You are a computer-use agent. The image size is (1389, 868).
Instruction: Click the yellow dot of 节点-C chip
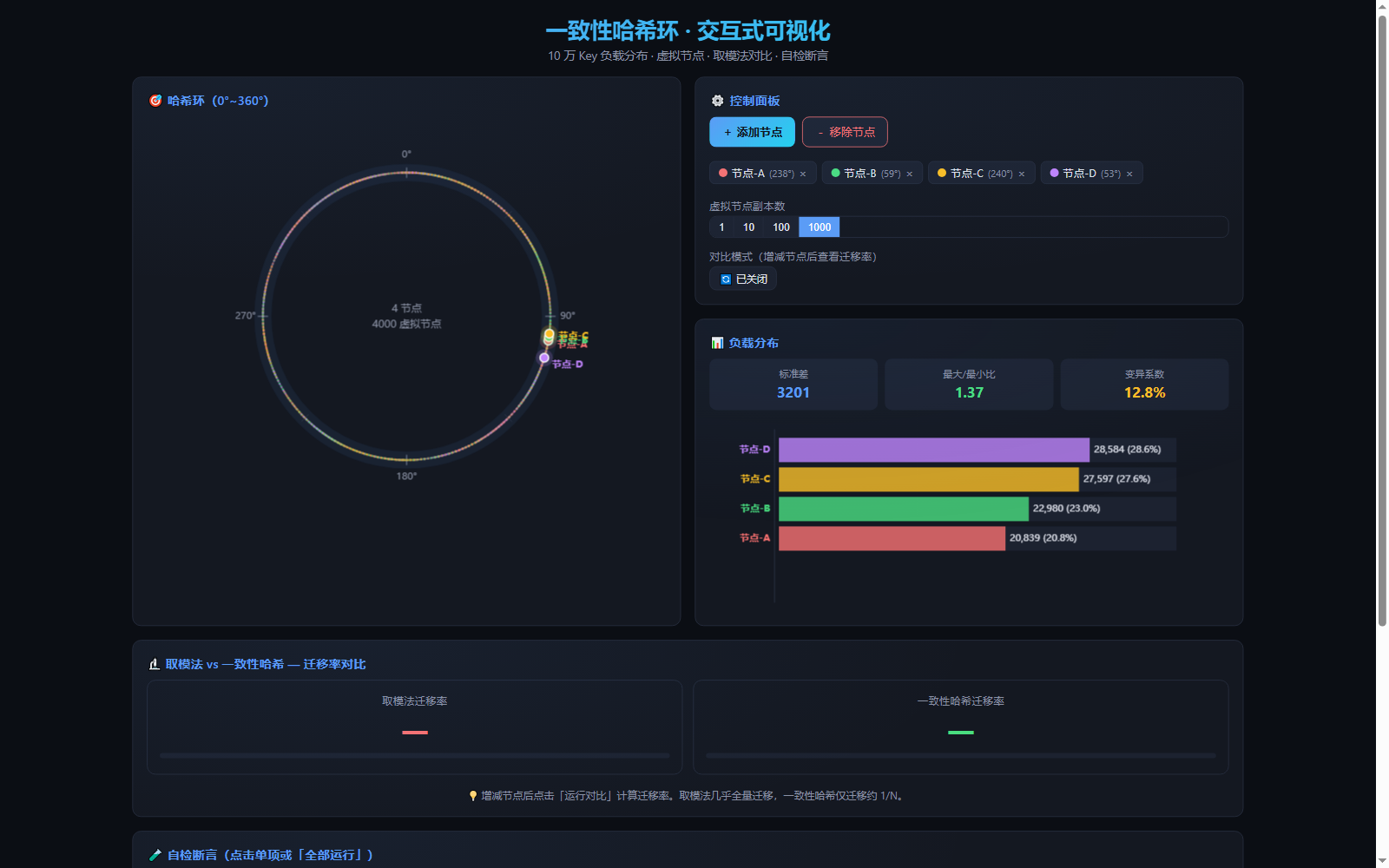tap(942, 173)
